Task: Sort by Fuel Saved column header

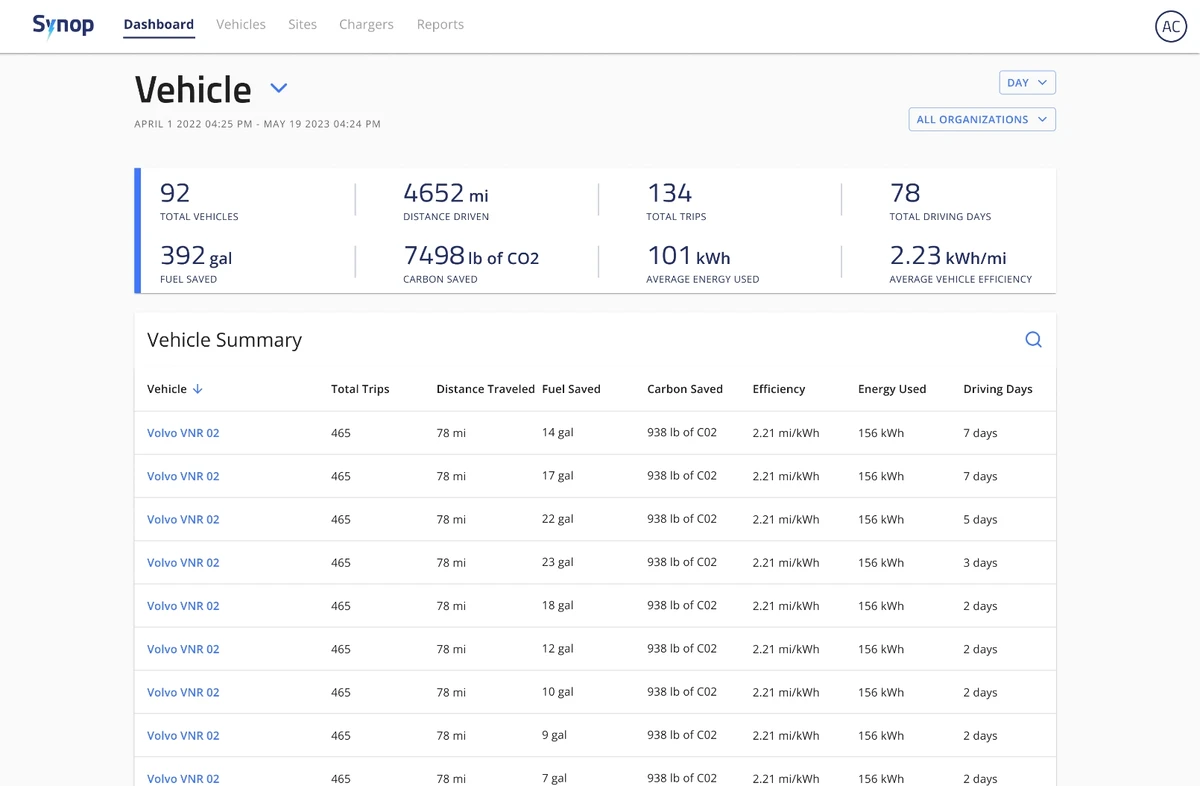Action: coord(571,389)
